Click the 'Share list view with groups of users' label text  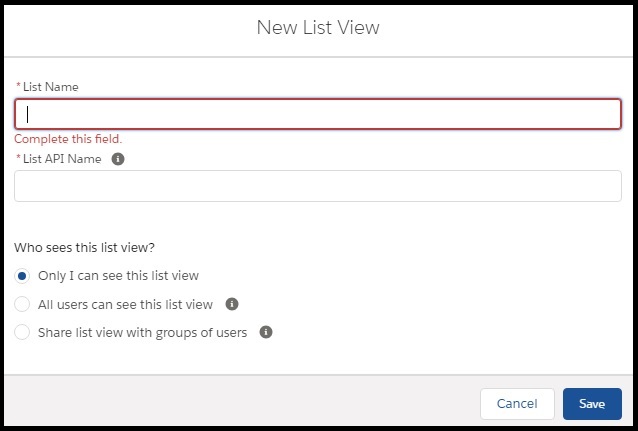pos(142,333)
